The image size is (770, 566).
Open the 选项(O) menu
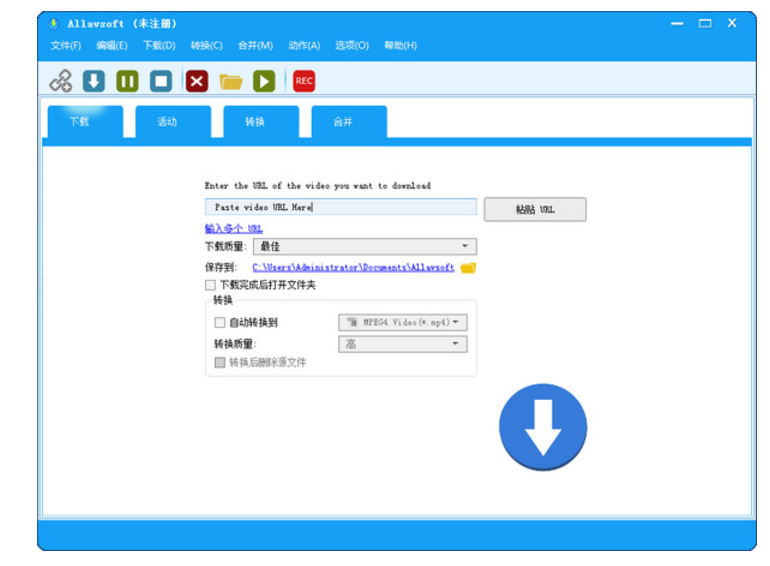[x=351, y=45]
